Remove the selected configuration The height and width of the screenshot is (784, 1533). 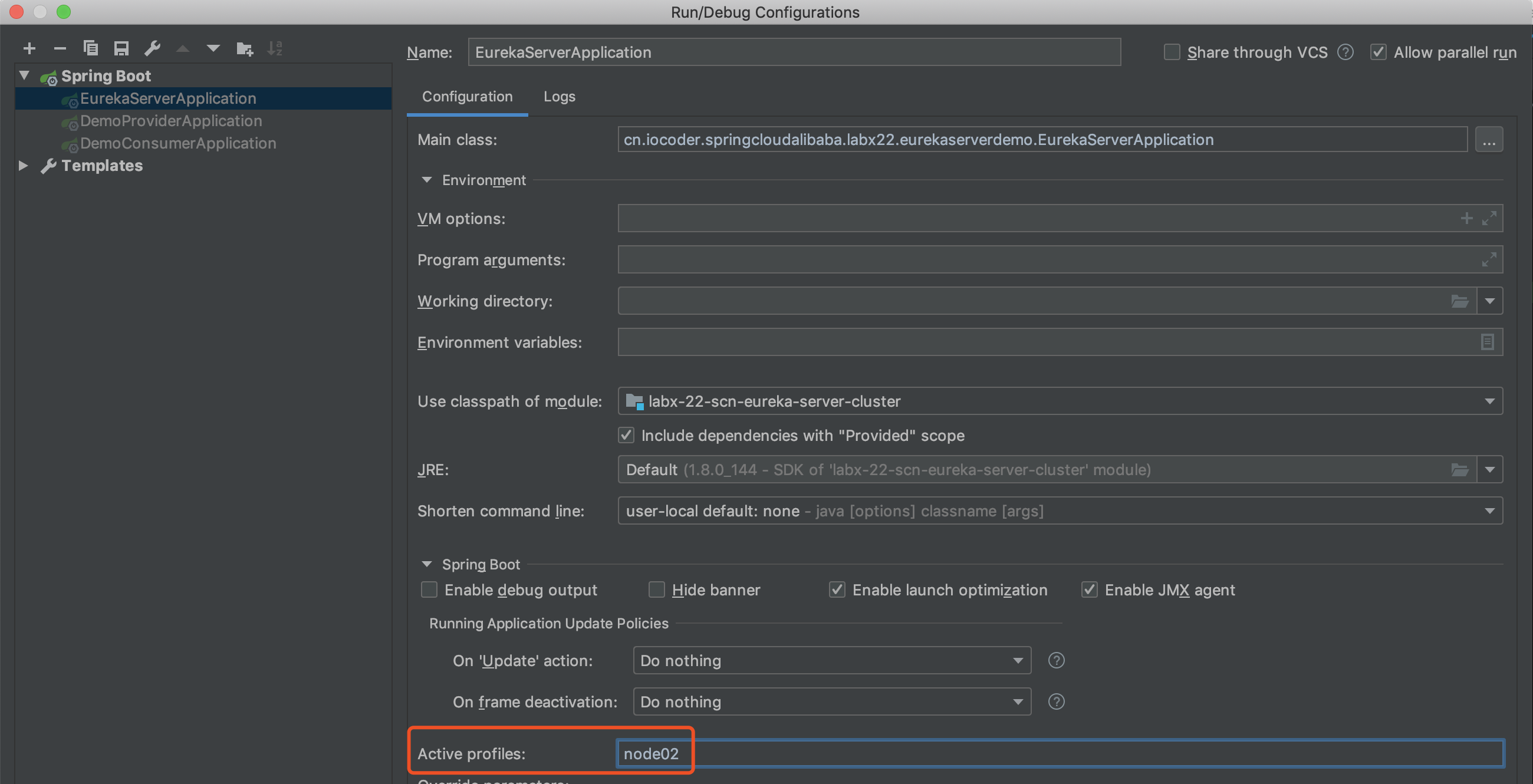point(60,48)
